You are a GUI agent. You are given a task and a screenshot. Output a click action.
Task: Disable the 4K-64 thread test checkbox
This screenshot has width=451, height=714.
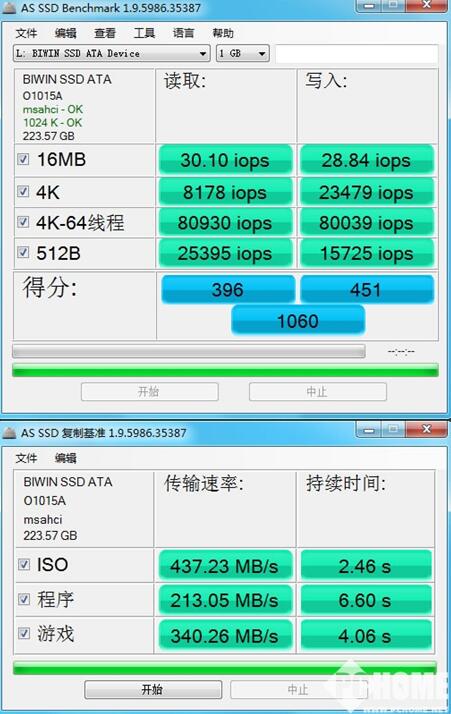pyautogui.click(x=23, y=222)
